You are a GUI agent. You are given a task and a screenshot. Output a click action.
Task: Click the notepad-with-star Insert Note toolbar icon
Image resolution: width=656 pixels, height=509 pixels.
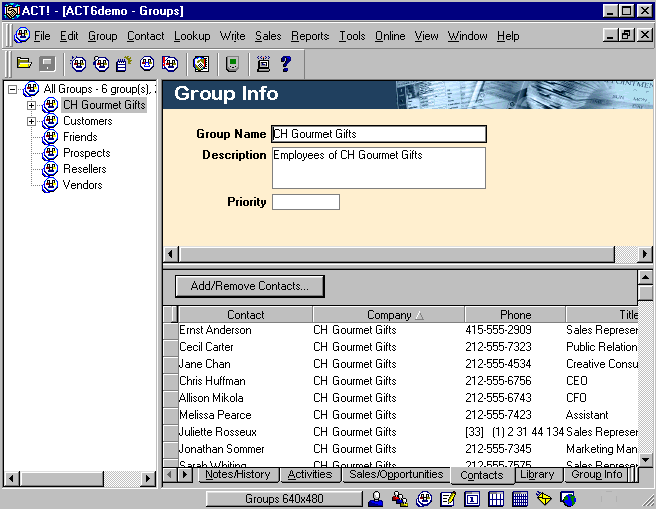[123, 64]
